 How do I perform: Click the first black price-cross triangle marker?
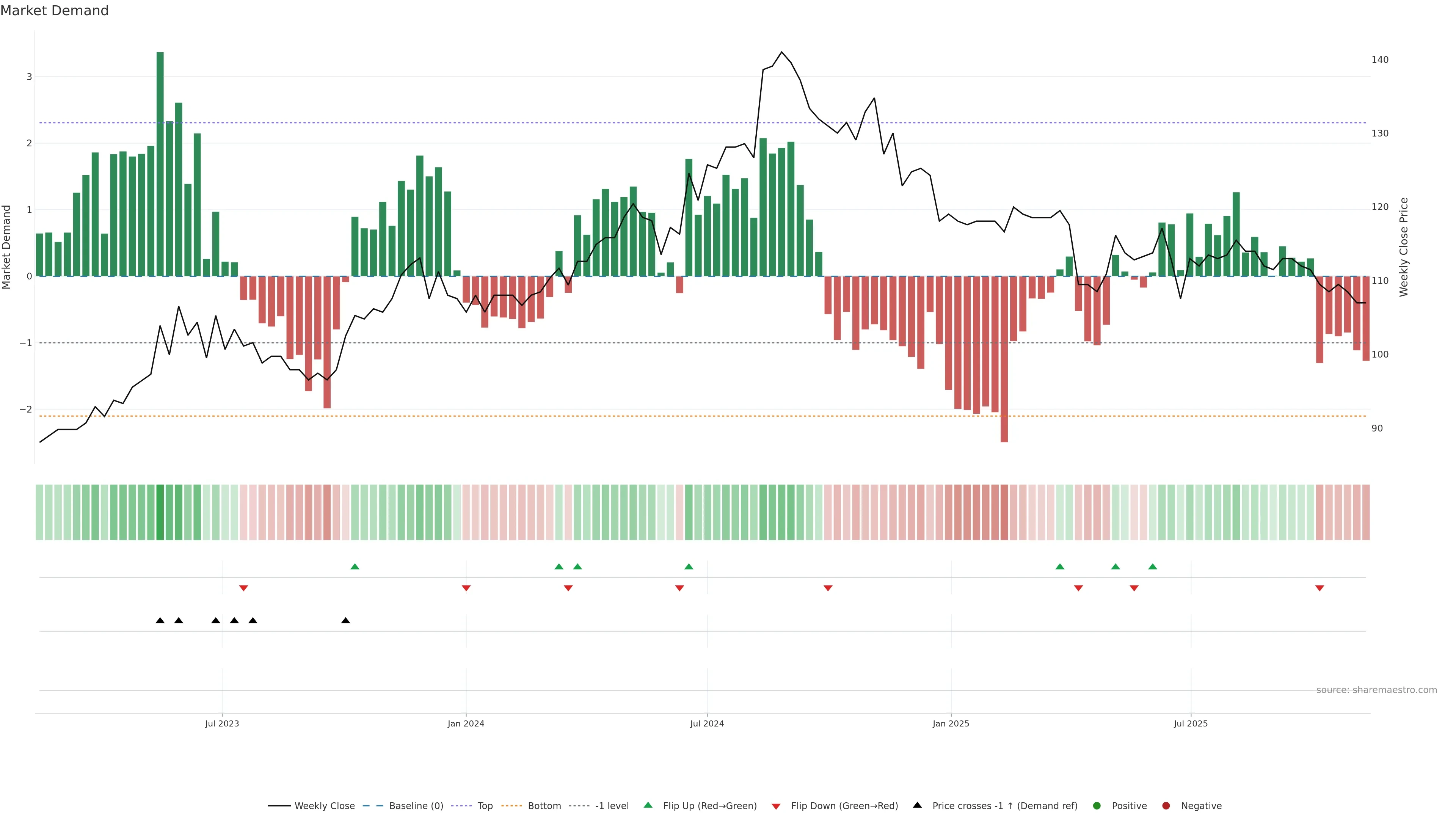(x=160, y=621)
